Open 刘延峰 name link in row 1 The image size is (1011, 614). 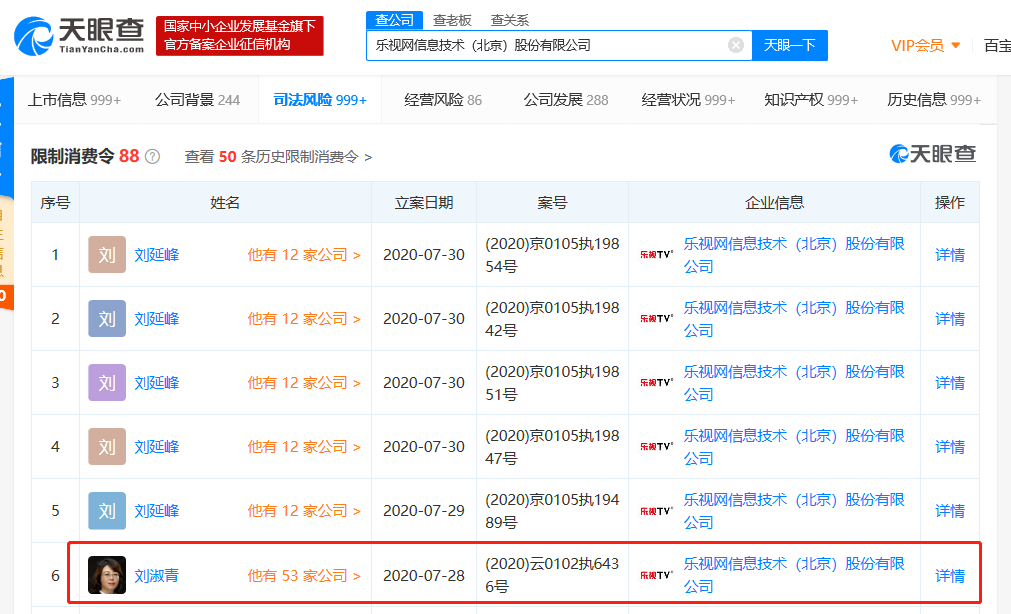[157, 255]
